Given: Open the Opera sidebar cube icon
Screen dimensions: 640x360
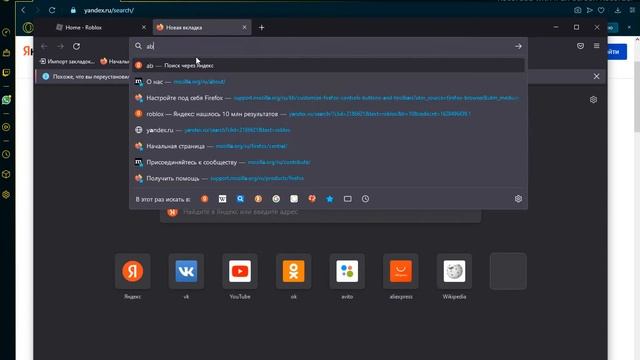Looking at the screenshot, I should click(6, 174).
